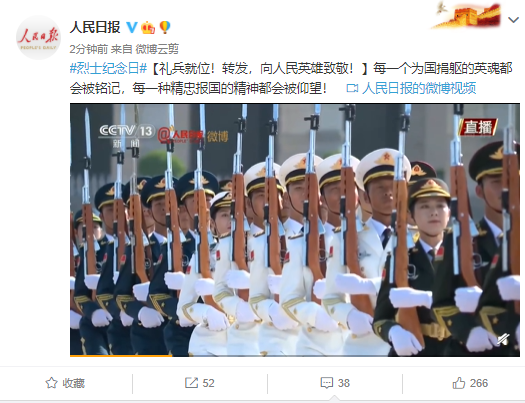Click the crown membership badge icon
Screen dimensions: 525x403
coord(148,27)
